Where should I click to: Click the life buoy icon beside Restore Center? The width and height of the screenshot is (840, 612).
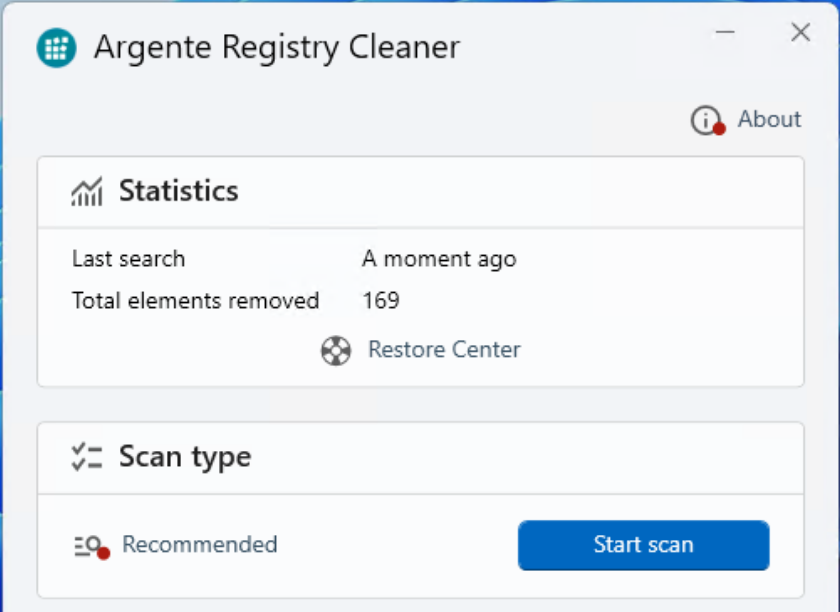point(335,351)
